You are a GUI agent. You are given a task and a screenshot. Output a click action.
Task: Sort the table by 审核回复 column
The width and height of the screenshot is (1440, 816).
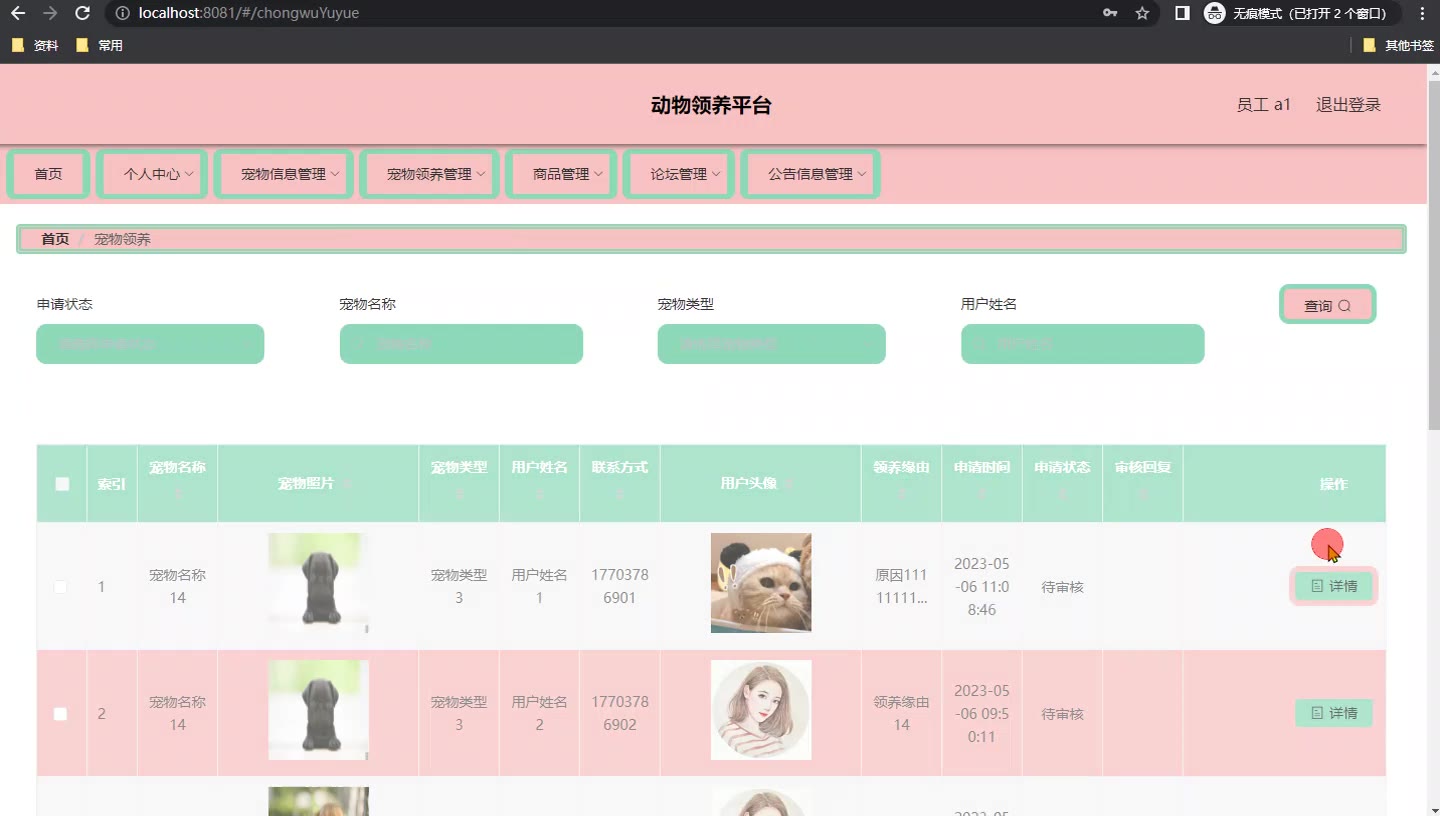click(x=1142, y=493)
